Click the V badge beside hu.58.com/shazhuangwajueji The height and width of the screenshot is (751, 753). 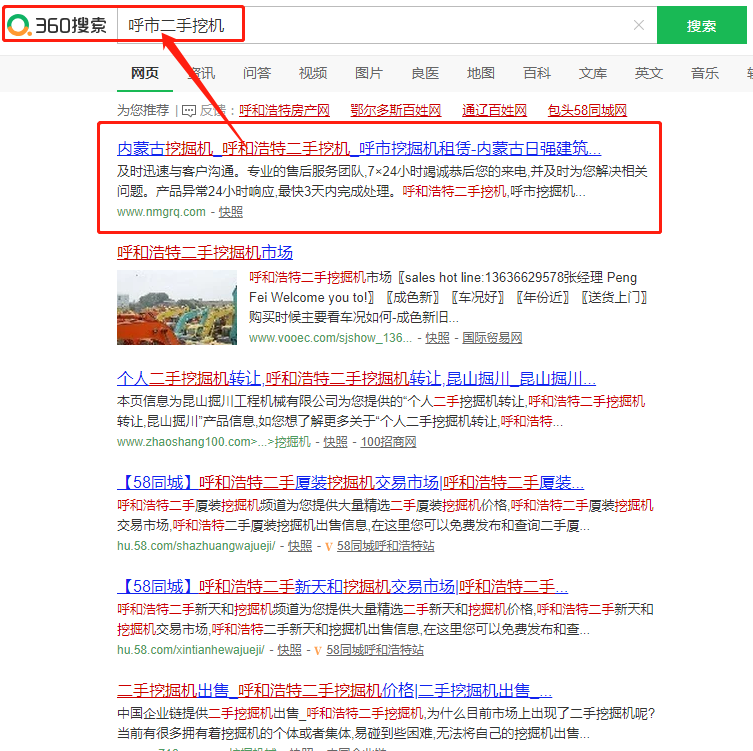point(329,546)
